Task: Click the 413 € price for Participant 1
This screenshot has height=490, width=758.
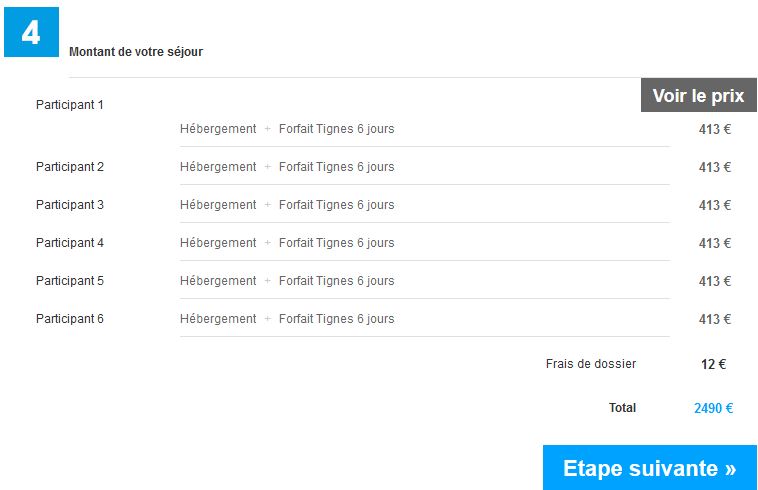Action: tap(714, 130)
